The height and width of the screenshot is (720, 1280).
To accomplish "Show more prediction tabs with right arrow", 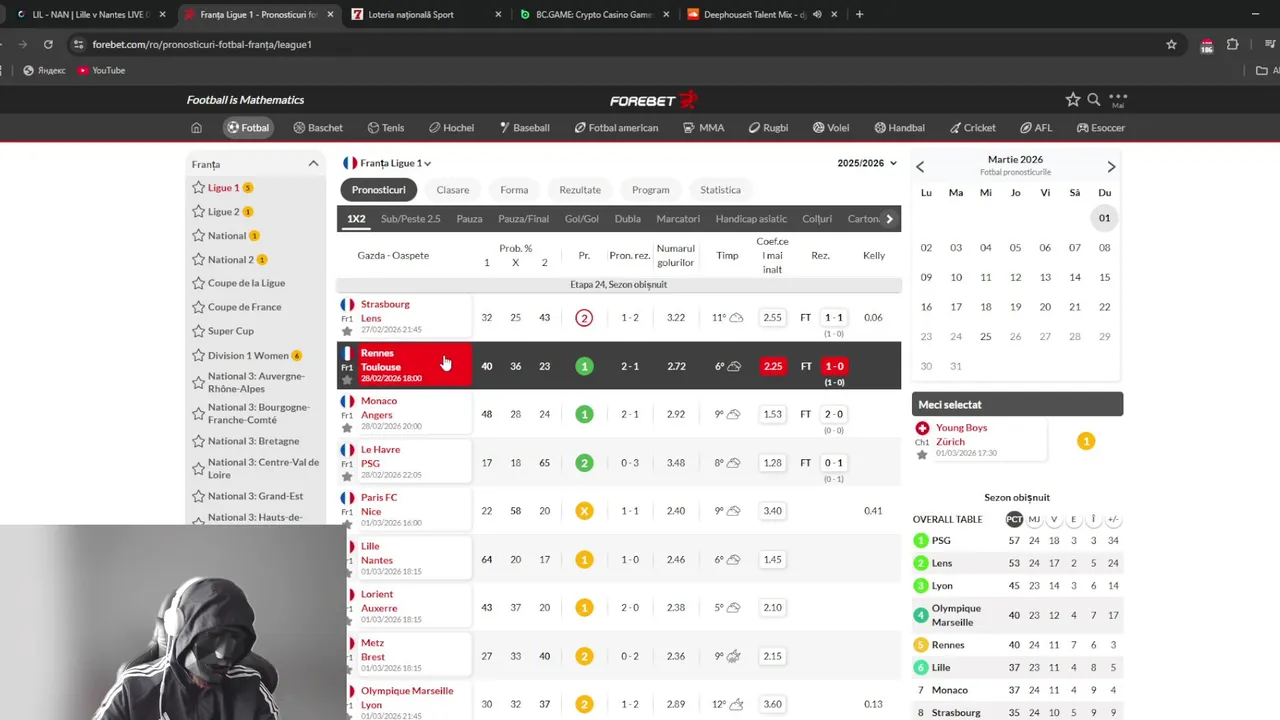I will 889,219.
